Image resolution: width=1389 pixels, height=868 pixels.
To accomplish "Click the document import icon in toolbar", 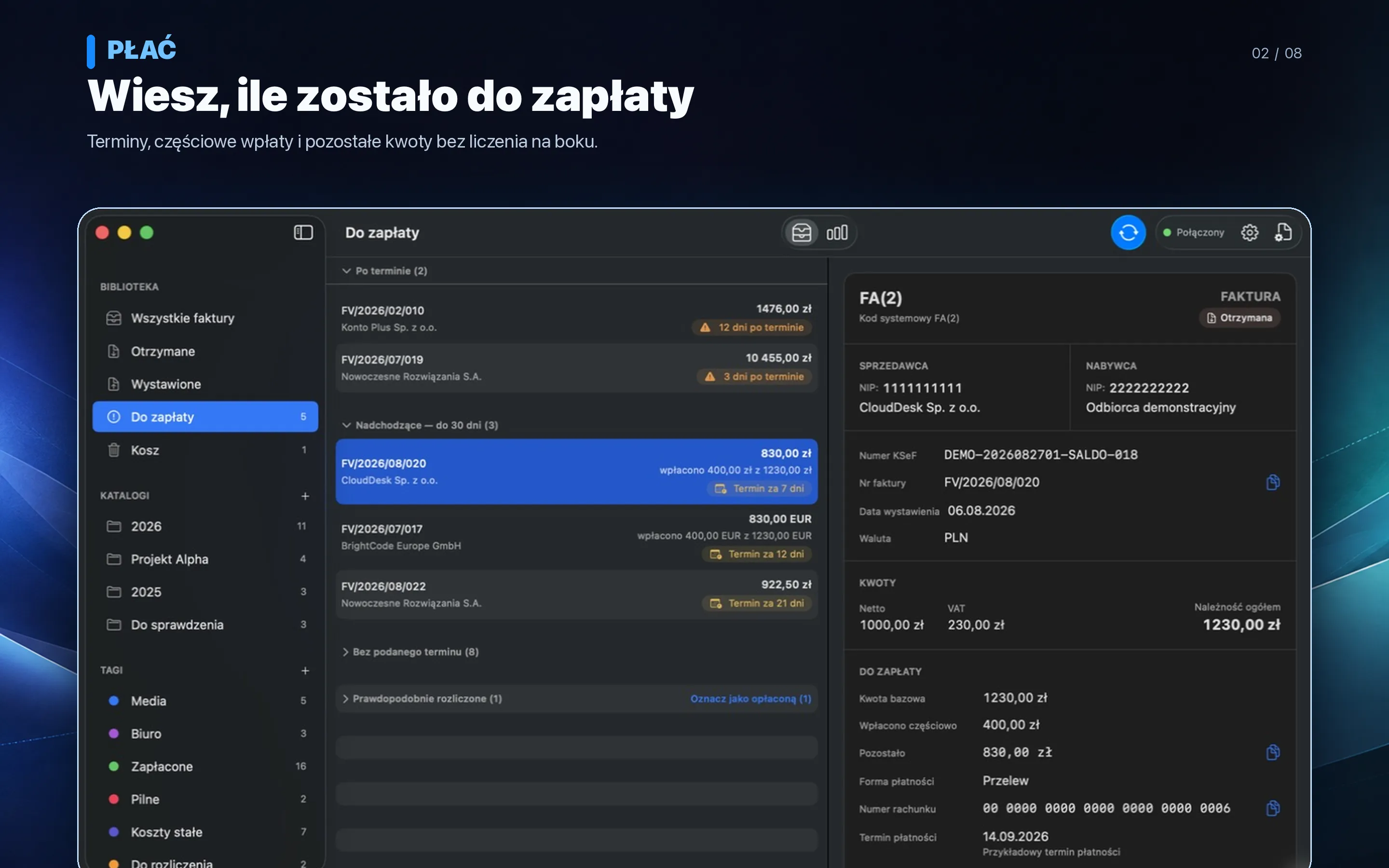I will pos(1283,232).
